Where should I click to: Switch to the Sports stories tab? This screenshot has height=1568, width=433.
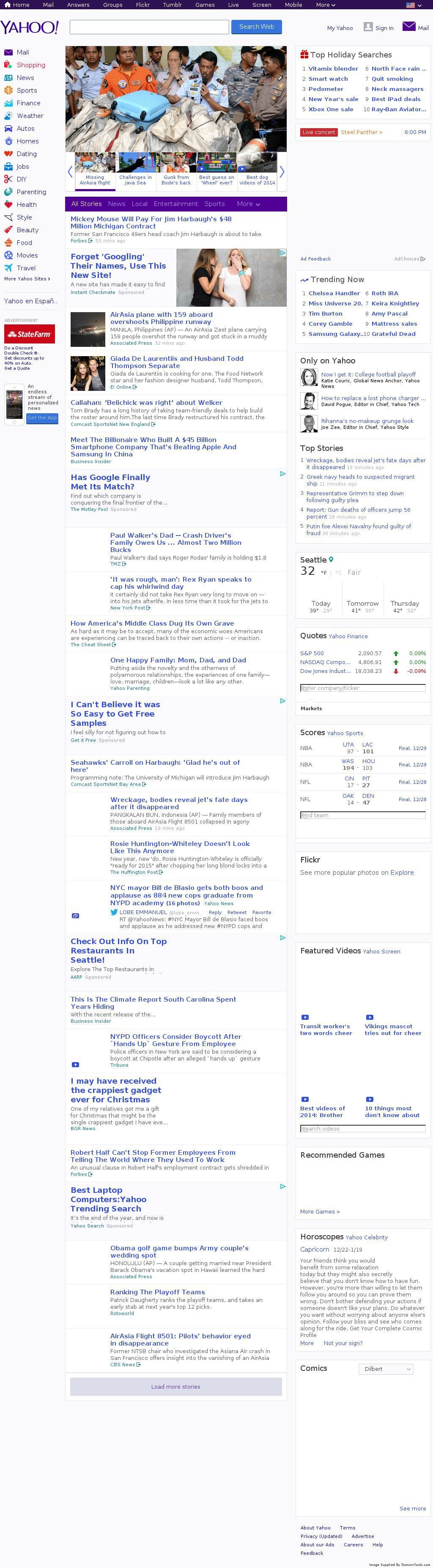coord(215,204)
